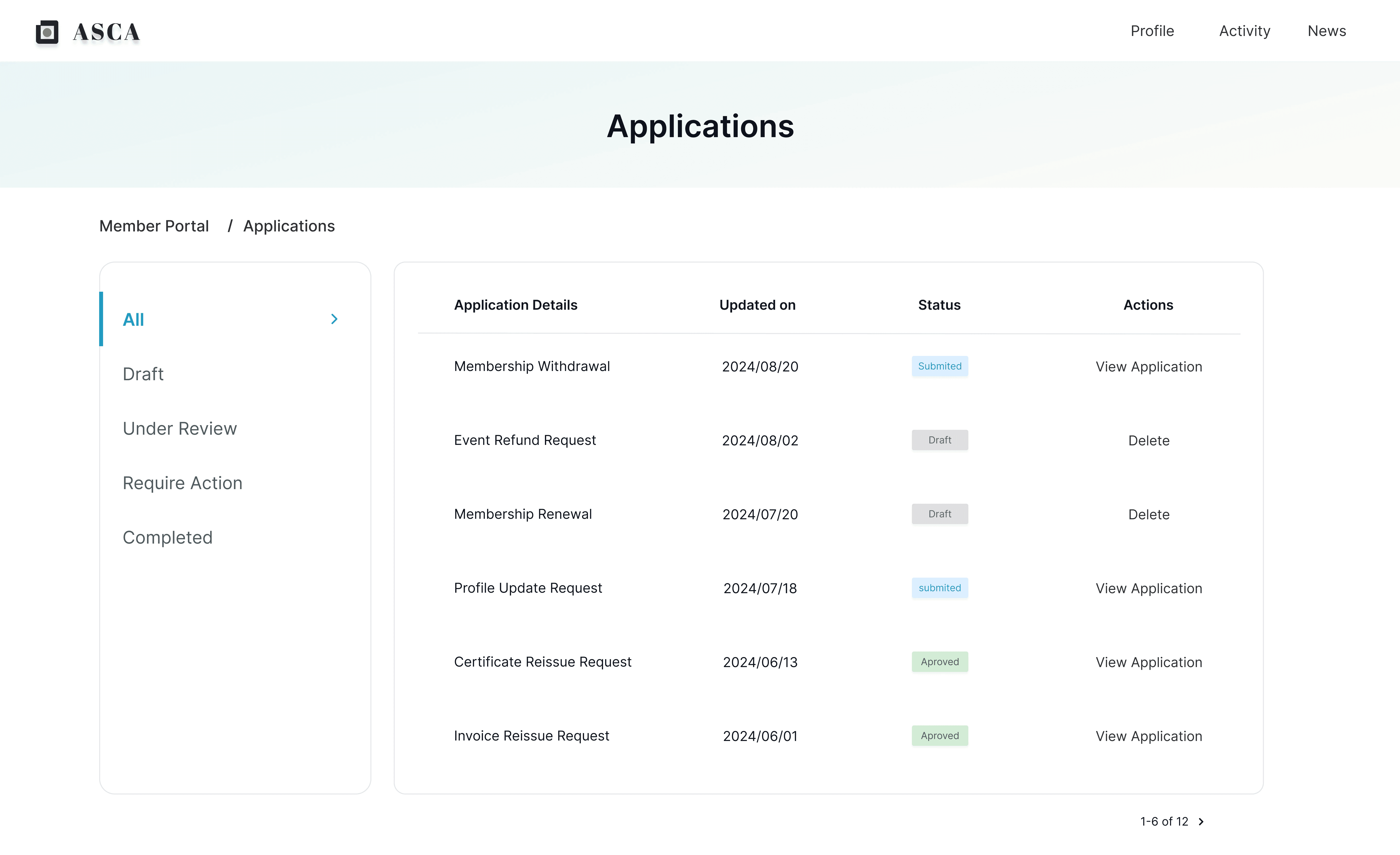The height and width of the screenshot is (855, 1400).
Task: Click Submited status badge for Membership Withdrawal
Action: pos(939,366)
